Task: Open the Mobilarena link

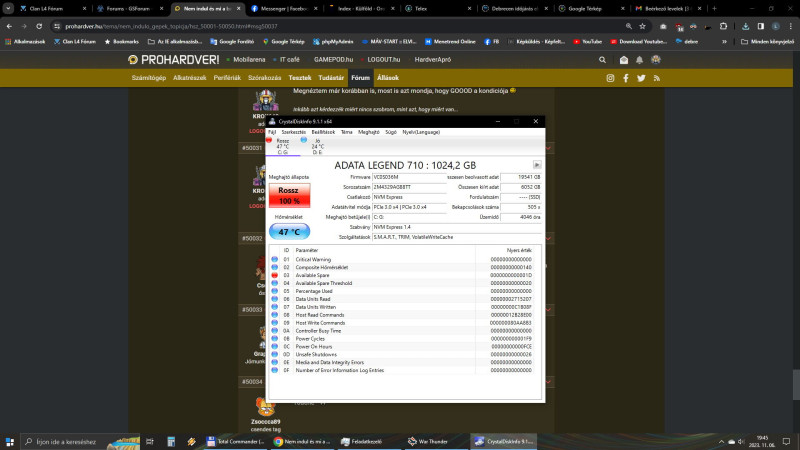Action: tap(249, 60)
